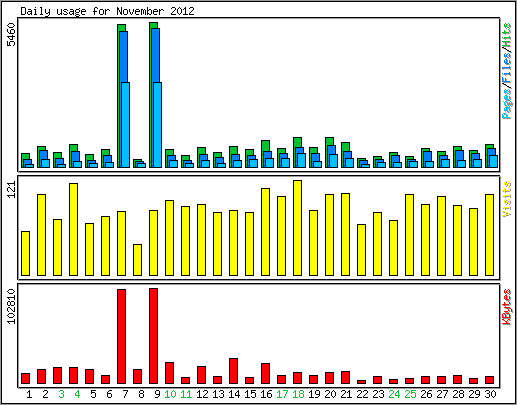This screenshot has width=517, height=405.
Task: Click the green Hits legend word
Action: point(507,35)
